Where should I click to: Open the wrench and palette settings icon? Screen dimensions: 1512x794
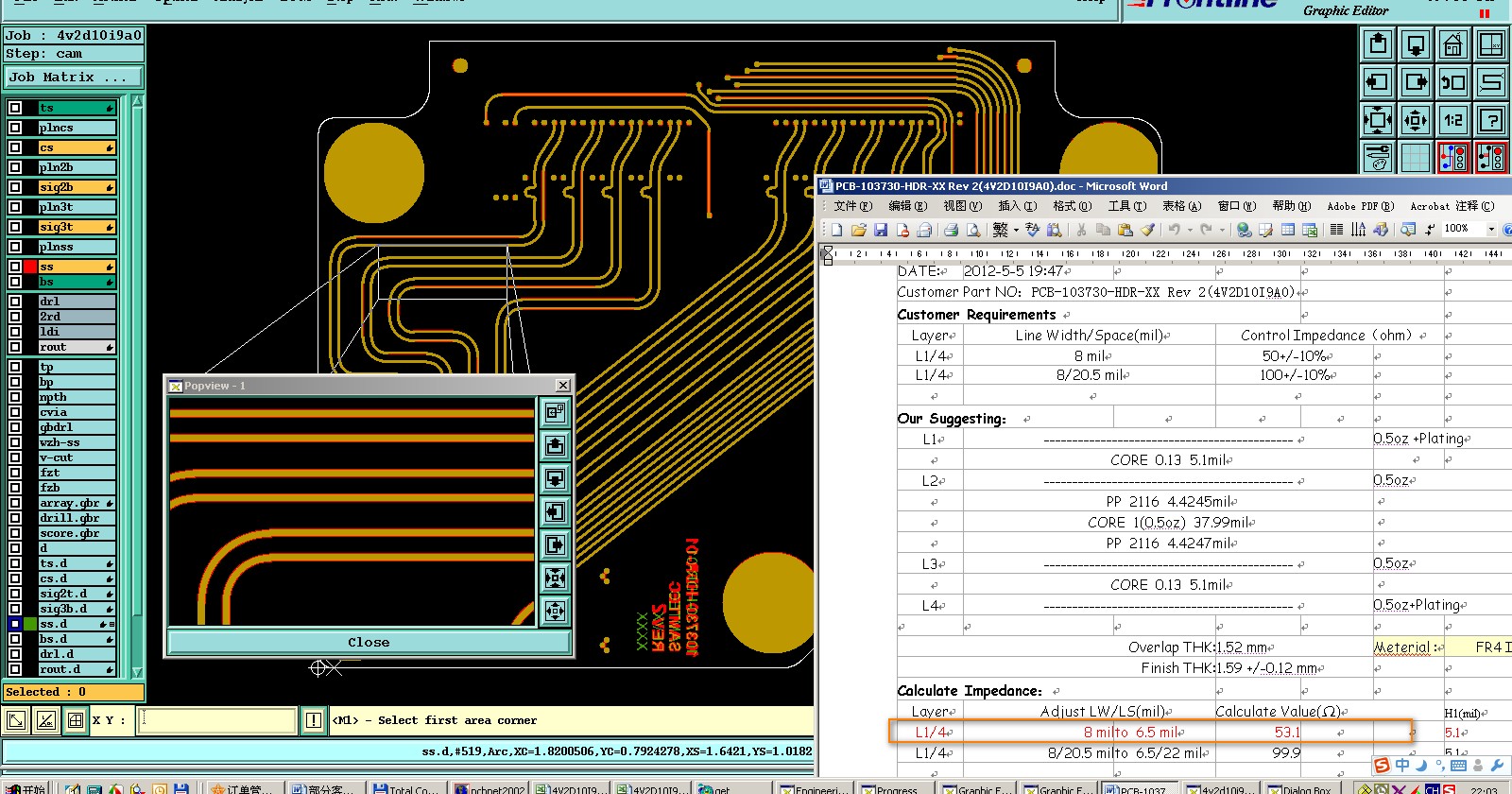pyautogui.click(x=1378, y=158)
